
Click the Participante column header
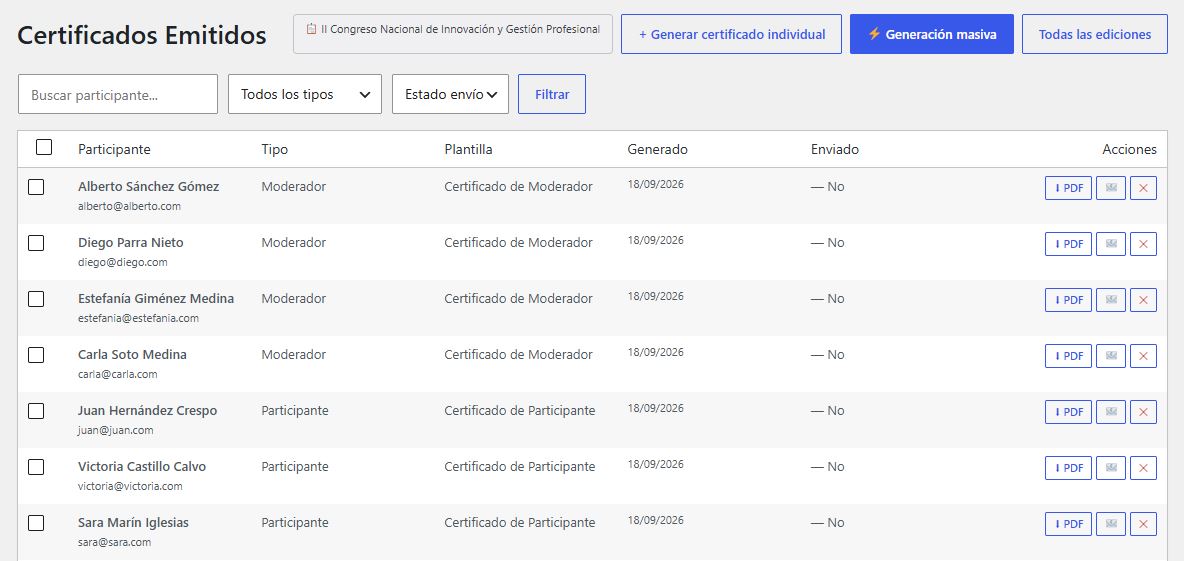[114, 149]
